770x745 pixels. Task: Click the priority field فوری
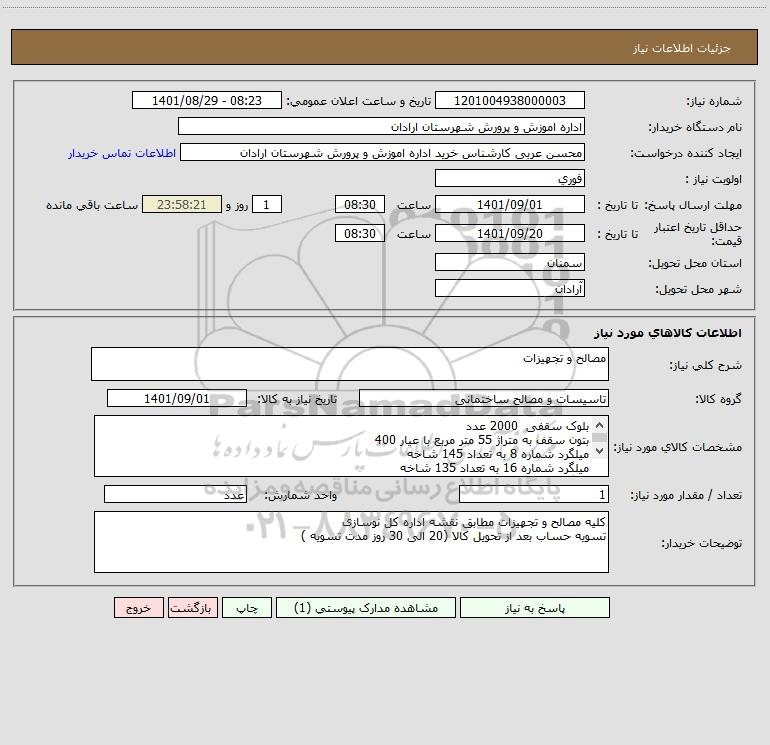point(510,178)
